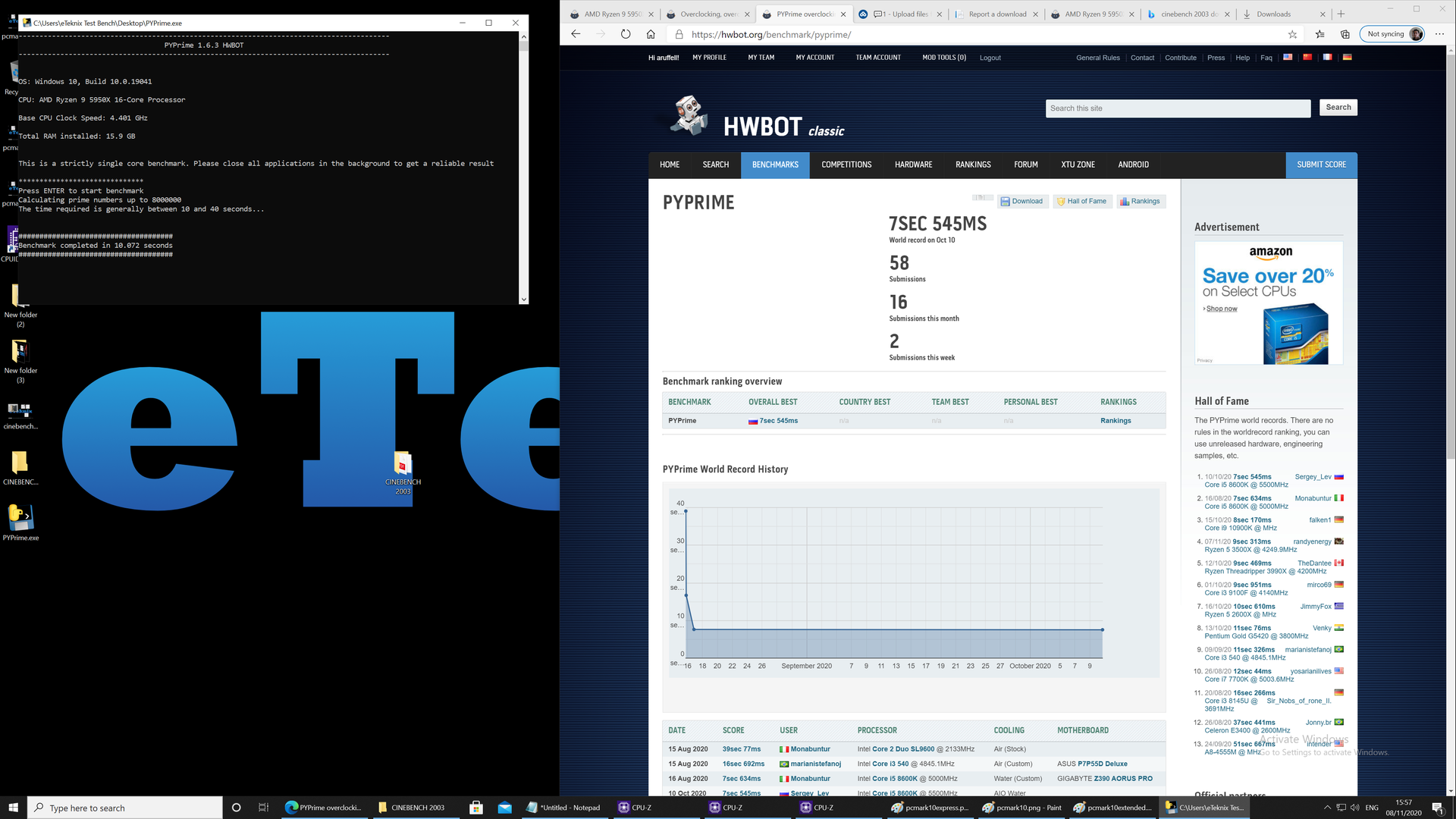The image size is (1456, 819).
Task: Click Sergey_Lev in the Hall of Fame list
Action: click(x=1313, y=477)
